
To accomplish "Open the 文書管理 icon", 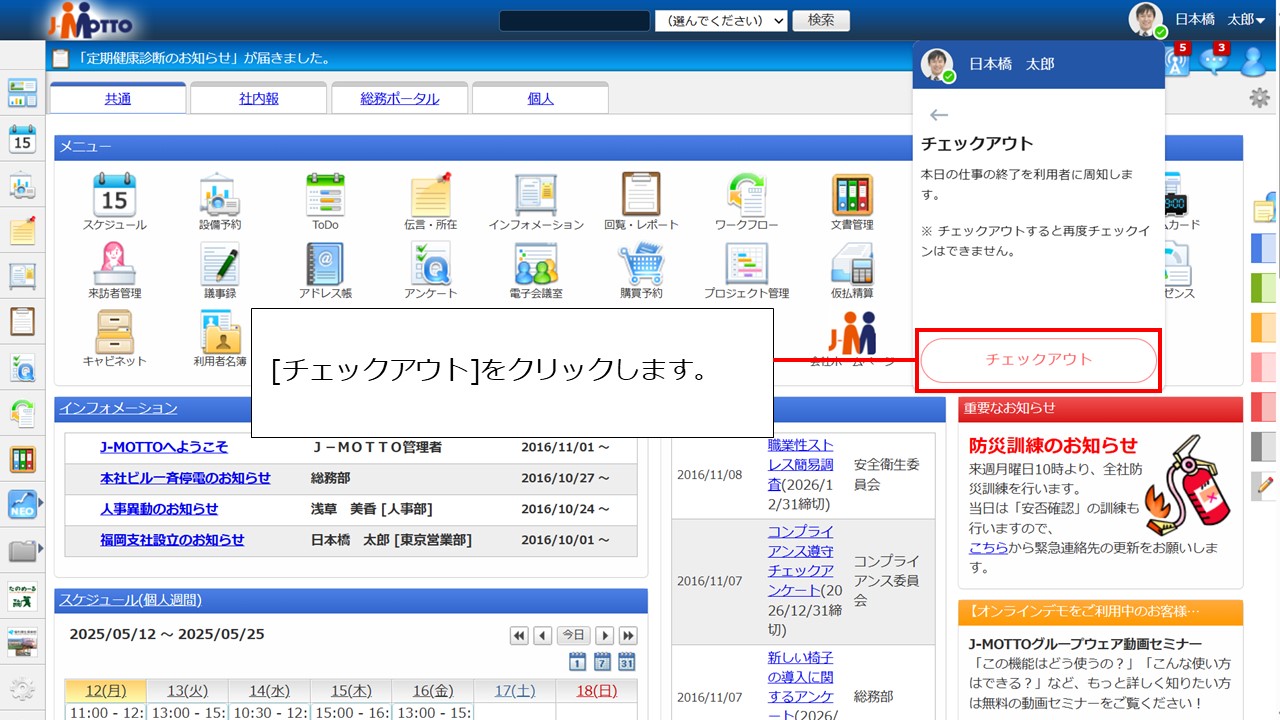I will 852,195.
